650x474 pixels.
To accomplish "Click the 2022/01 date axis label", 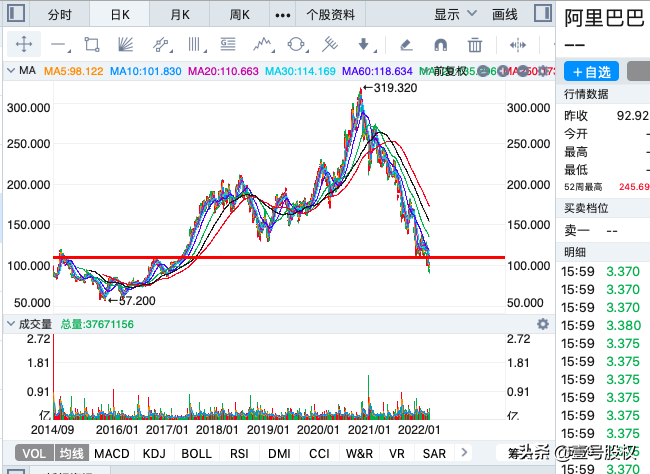I will pos(419,430).
